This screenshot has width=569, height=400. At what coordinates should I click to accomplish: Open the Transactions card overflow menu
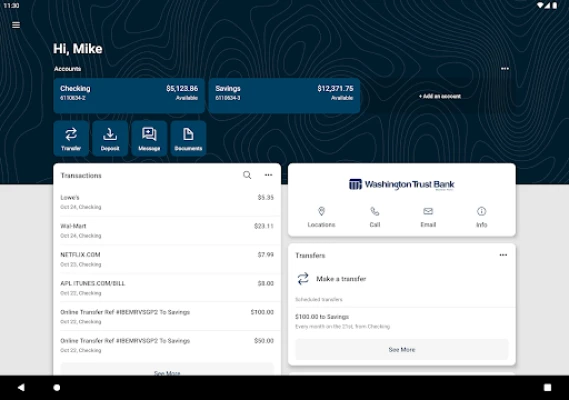click(268, 175)
